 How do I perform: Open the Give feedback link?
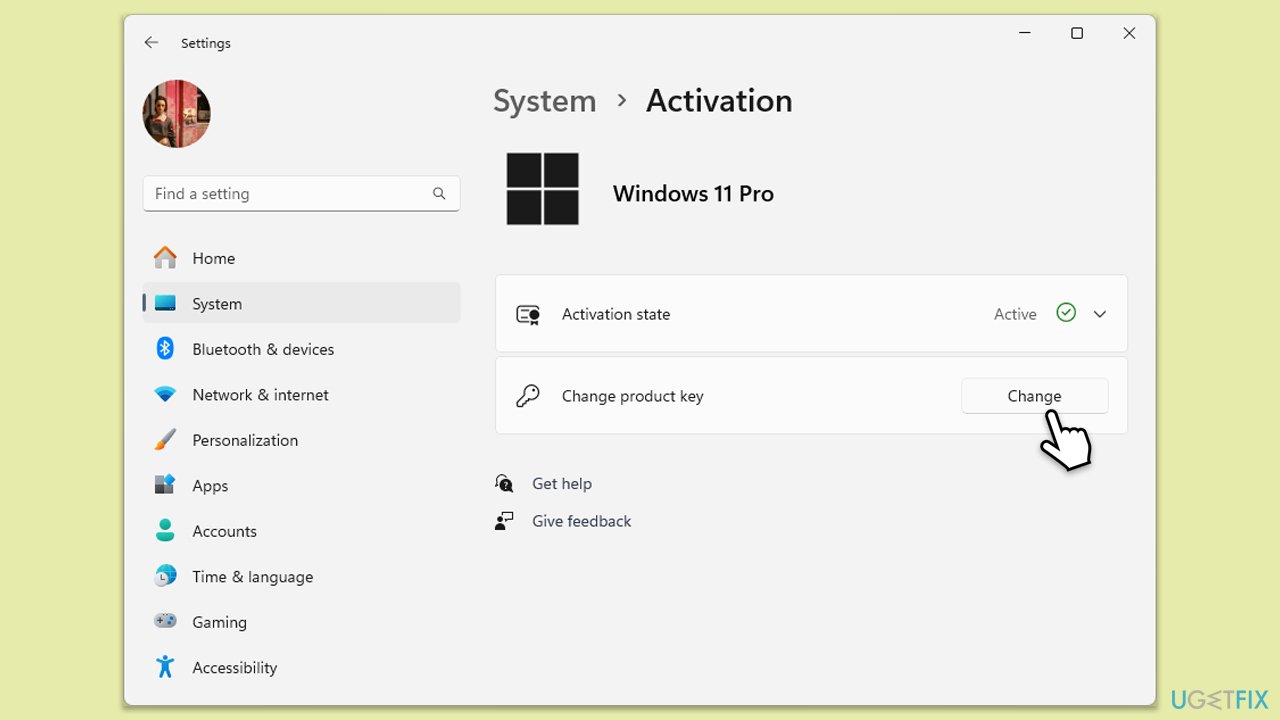point(581,521)
